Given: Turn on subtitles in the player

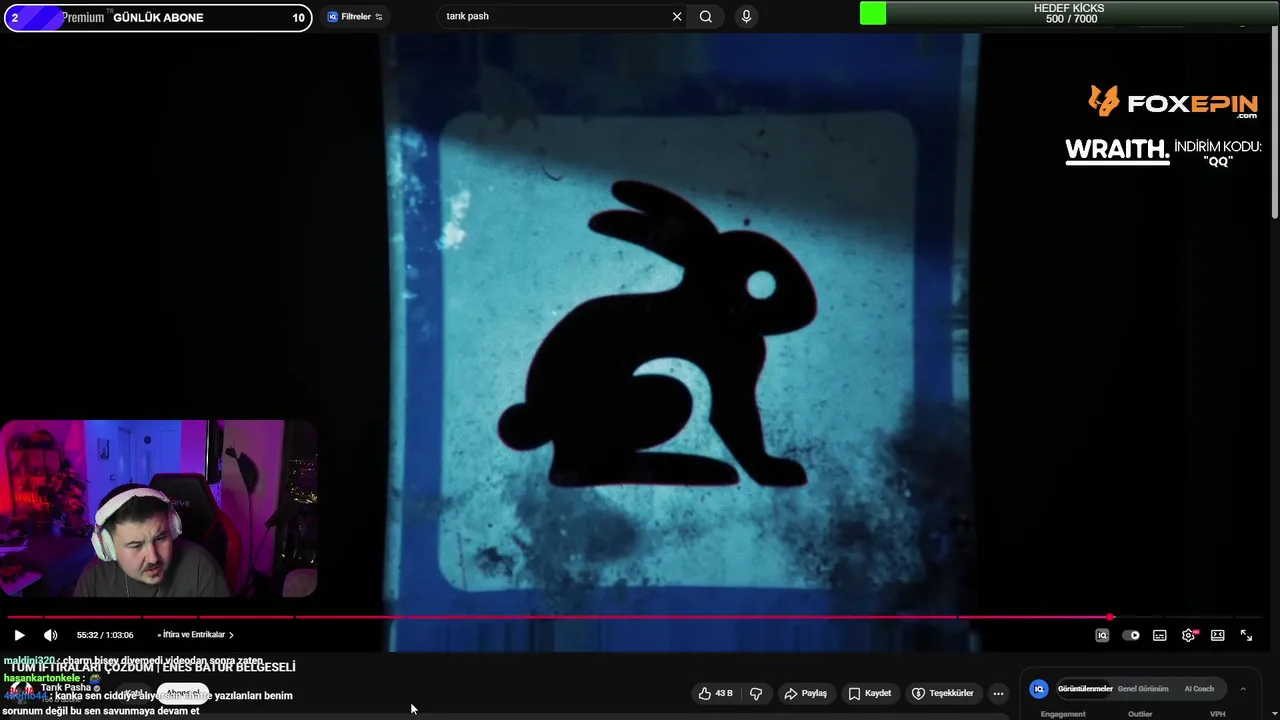Looking at the screenshot, I should [1160, 635].
